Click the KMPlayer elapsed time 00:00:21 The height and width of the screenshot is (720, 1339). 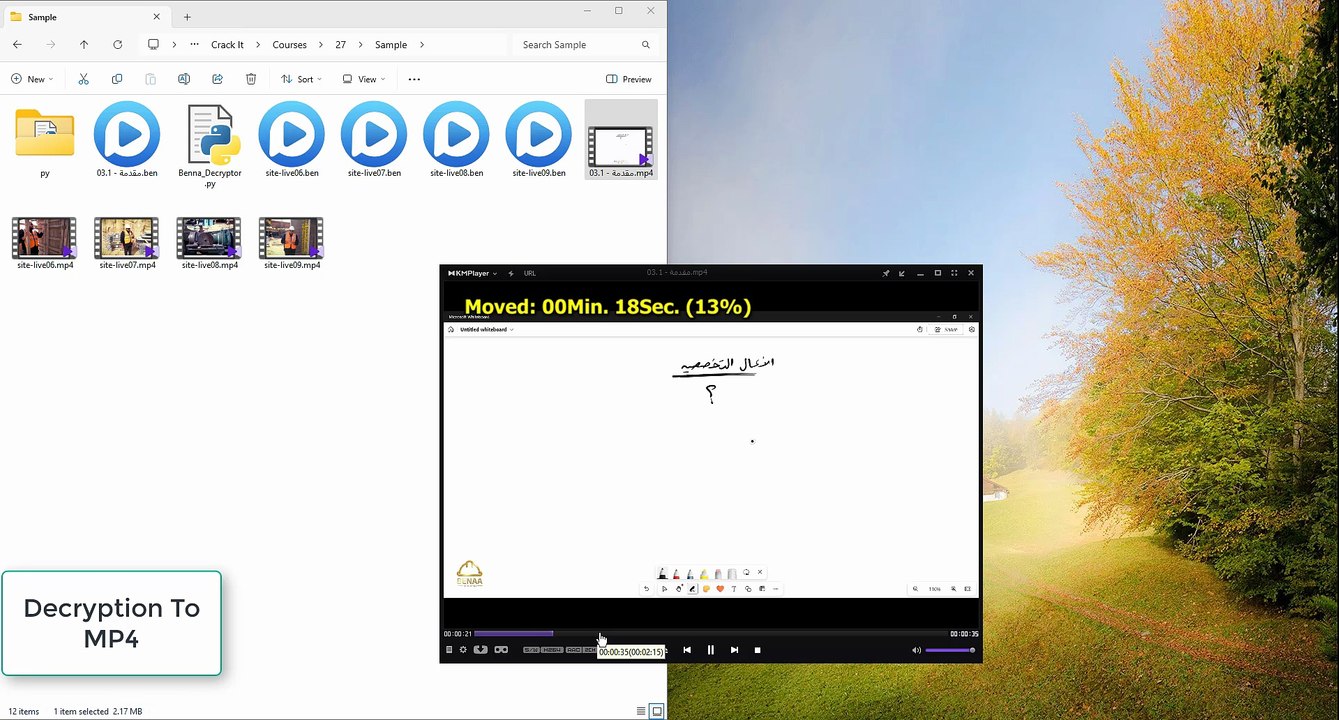(458, 634)
